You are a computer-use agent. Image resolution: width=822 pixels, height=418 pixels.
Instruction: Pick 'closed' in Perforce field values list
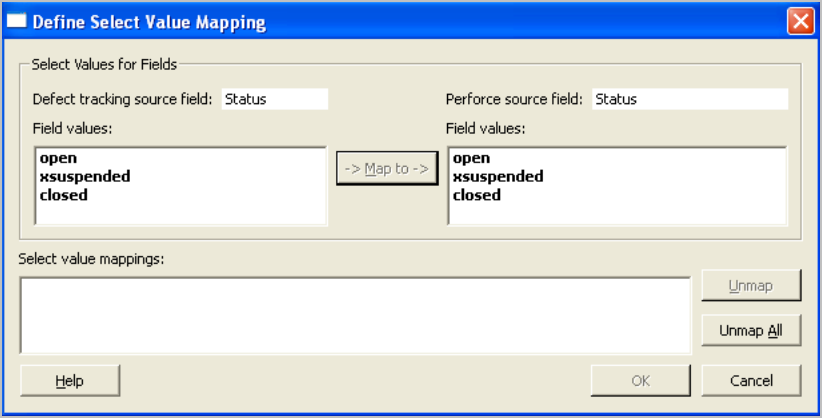pyautogui.click(x=477, y=195)
